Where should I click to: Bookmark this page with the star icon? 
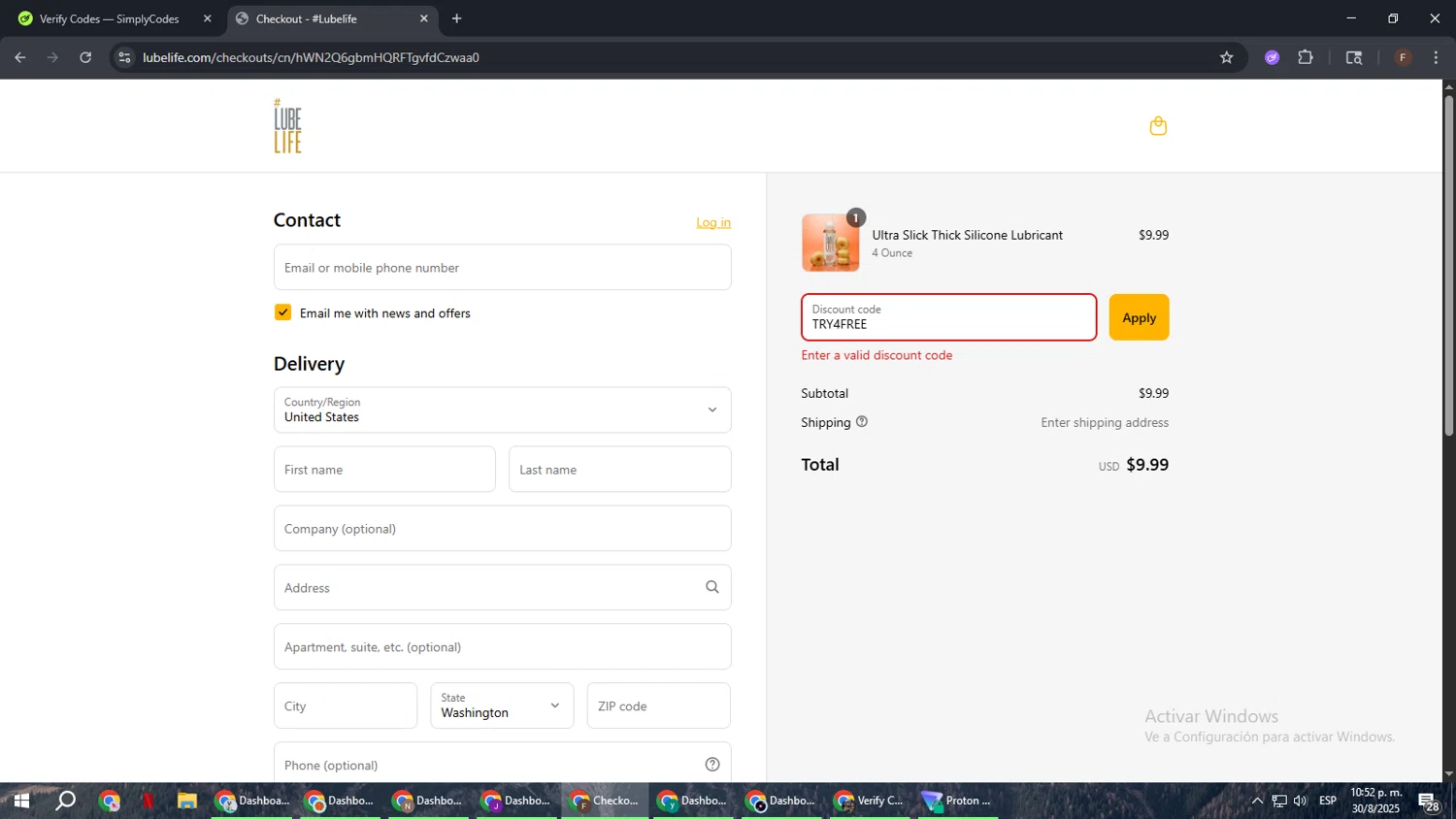(x=1227, y=57)
